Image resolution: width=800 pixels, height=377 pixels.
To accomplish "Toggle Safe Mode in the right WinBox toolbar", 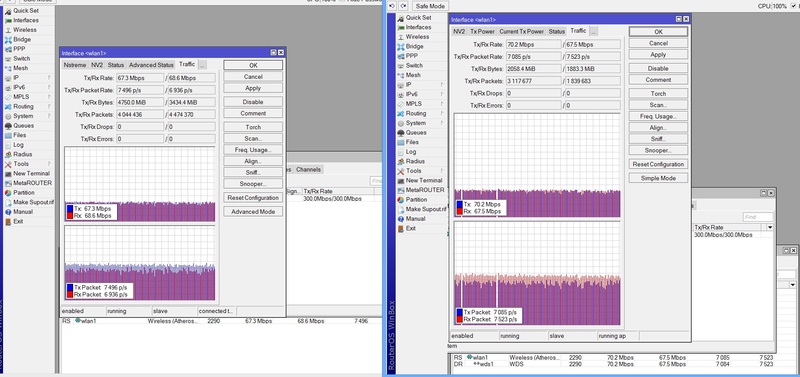I will [x=430, y=6].
